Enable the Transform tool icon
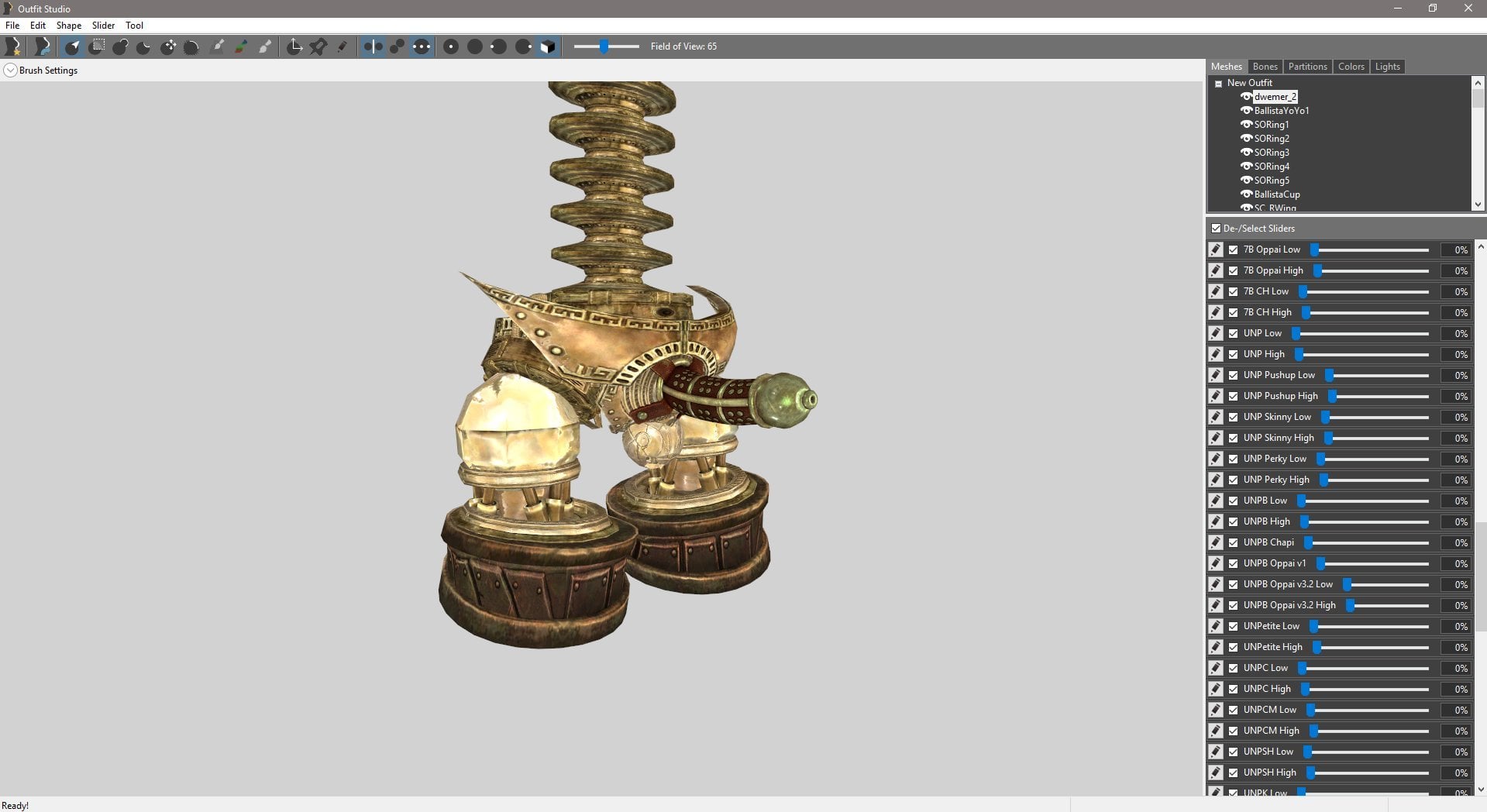 coord(294,47)
